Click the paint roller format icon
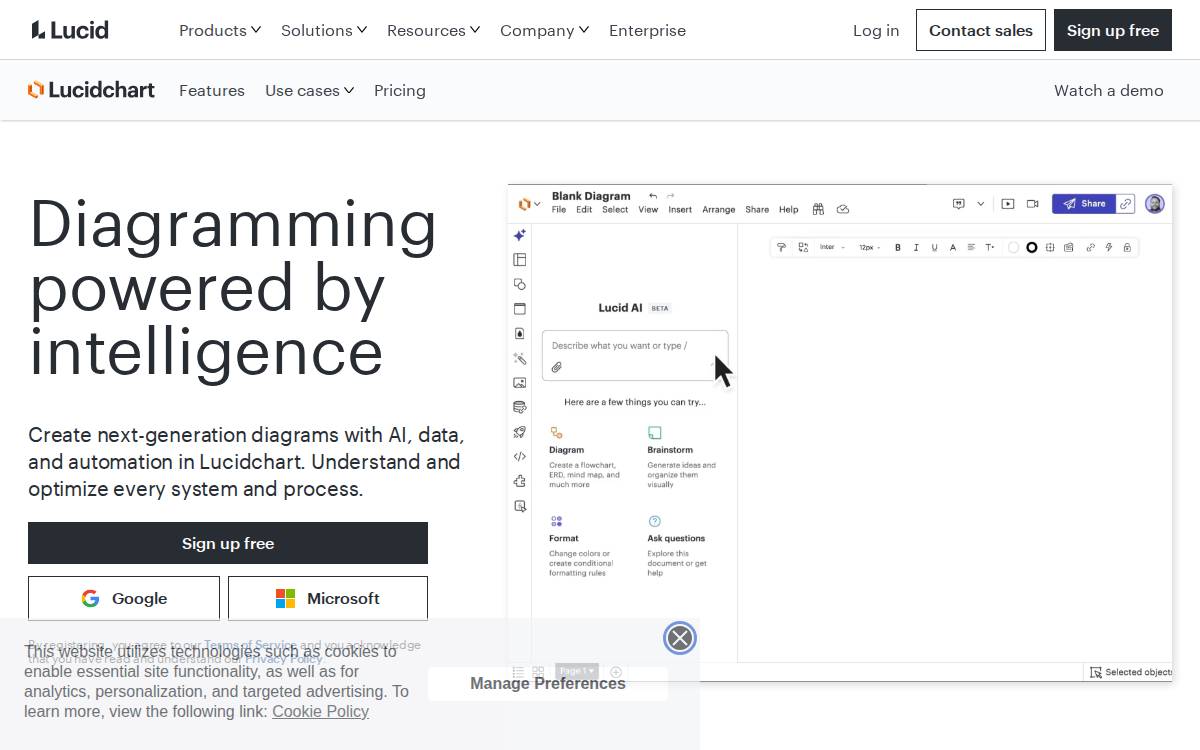1200x750 pixels. [x=782, y=247]
